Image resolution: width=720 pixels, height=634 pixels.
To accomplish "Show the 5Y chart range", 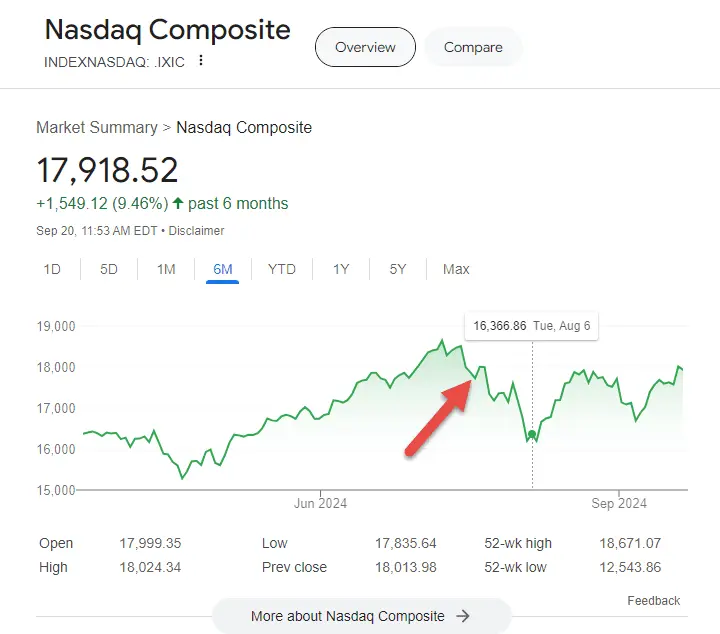I will coord(398,269).
